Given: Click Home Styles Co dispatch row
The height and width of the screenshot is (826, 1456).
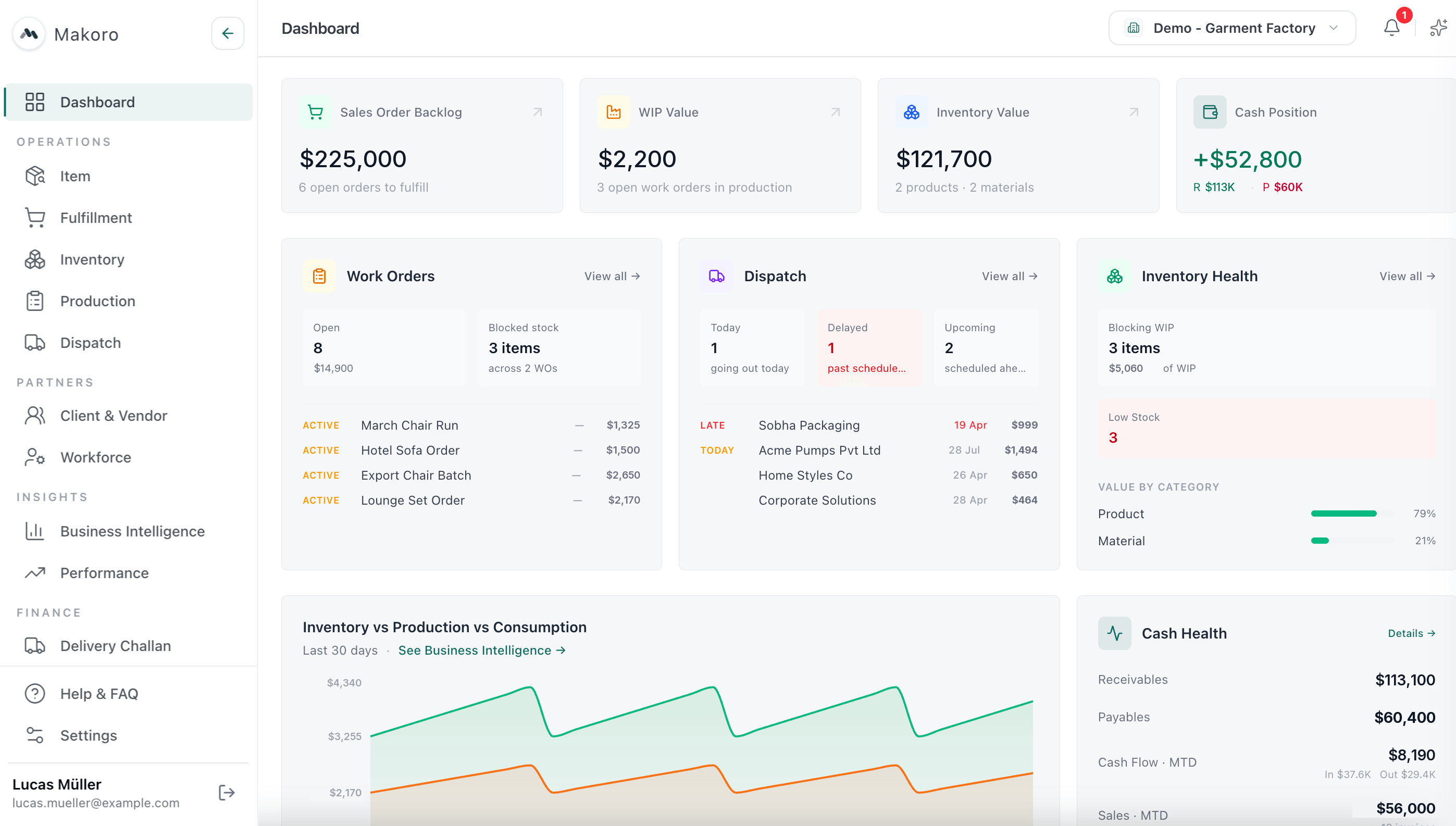Looking at the screenshot, I should [869, 475].
